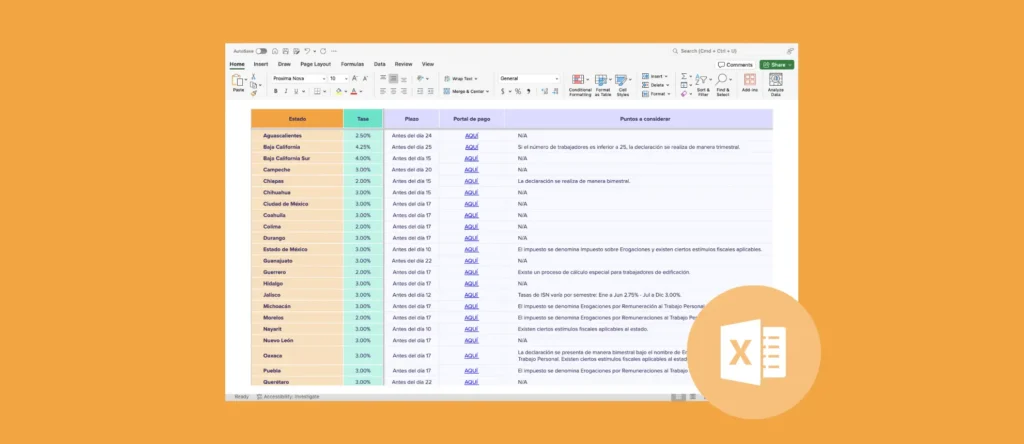Toggle the AutoSave switch
The height and width of the screenshot is (444, 1024).
click(x=261, y=50)
